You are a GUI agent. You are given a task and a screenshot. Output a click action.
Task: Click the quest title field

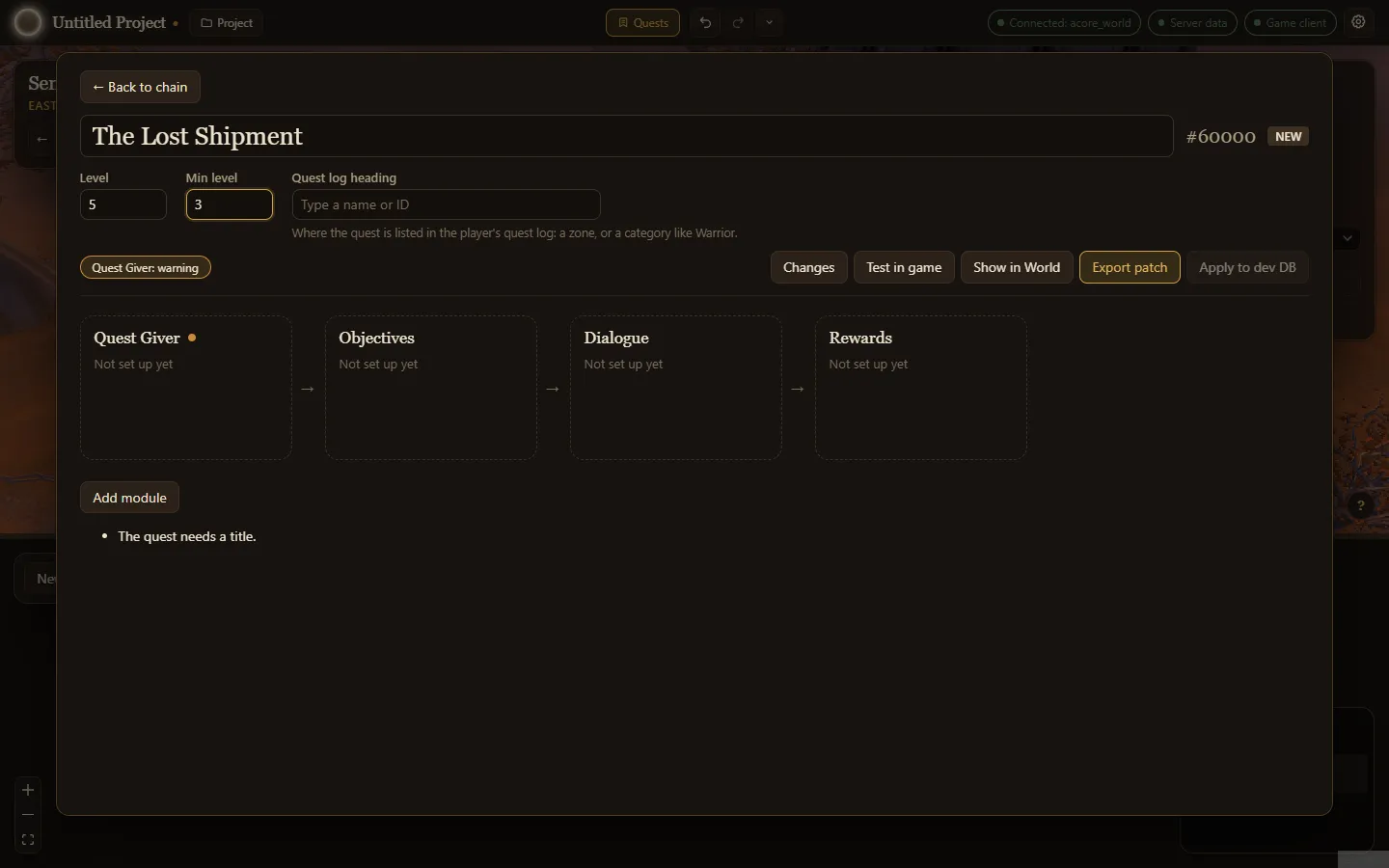coord(627,136)
